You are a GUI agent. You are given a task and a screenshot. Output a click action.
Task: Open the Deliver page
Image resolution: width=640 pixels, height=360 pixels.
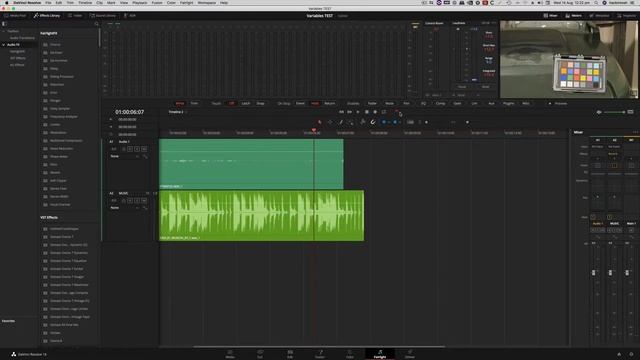pos(410,354)
